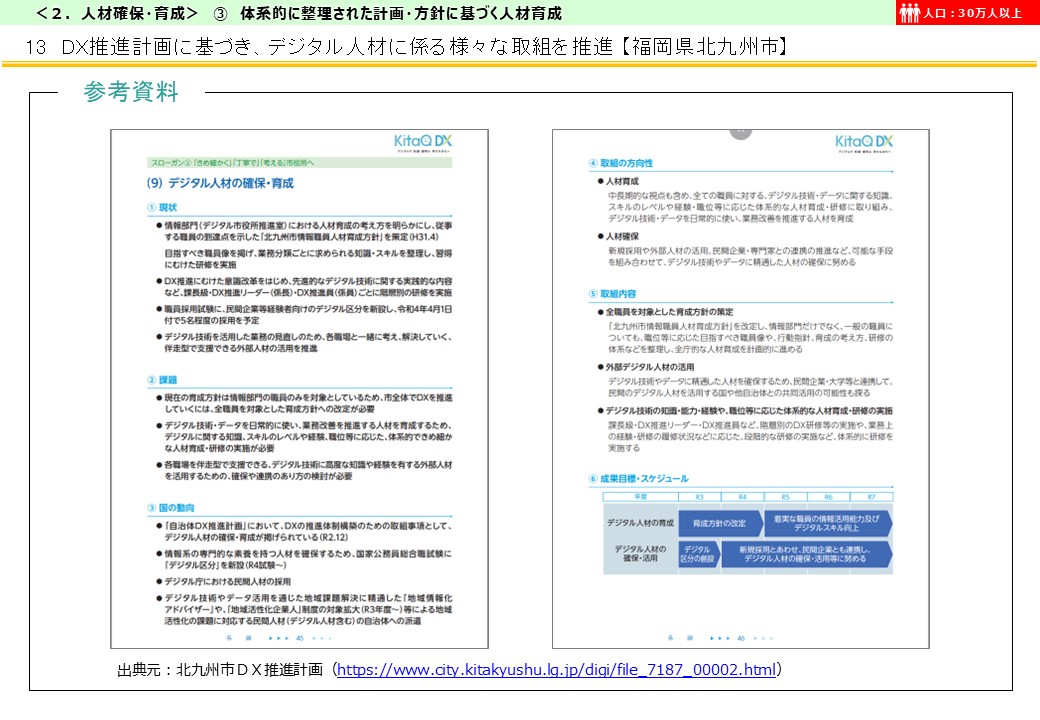This screenshot has height=720, width=1040.
Task: Click the ① 現状 section heading
Action: coord(162,207)
